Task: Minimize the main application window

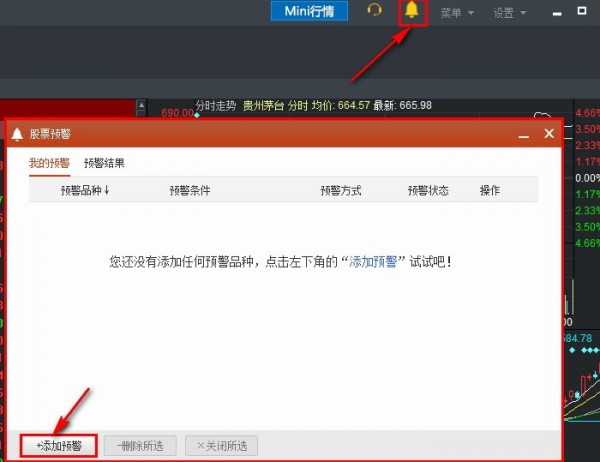Action: tap(557, 12)
